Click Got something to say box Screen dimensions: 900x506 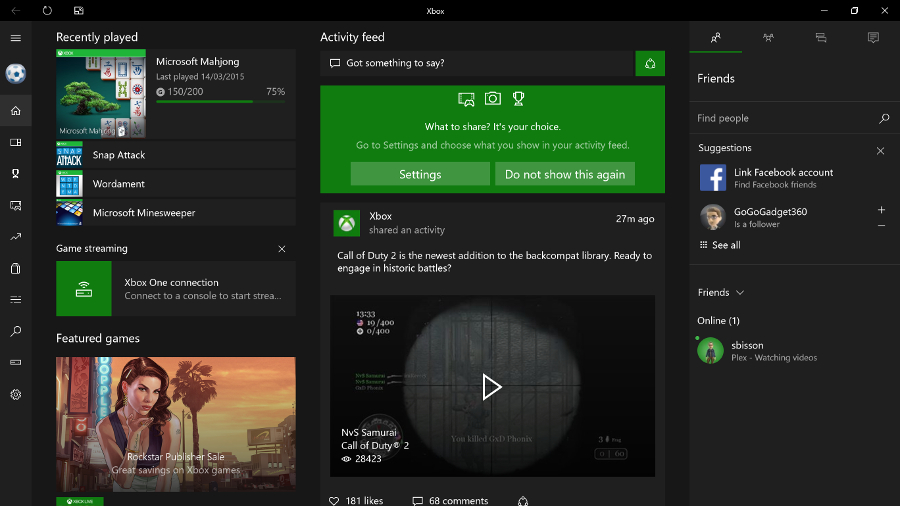click(476, 63)
